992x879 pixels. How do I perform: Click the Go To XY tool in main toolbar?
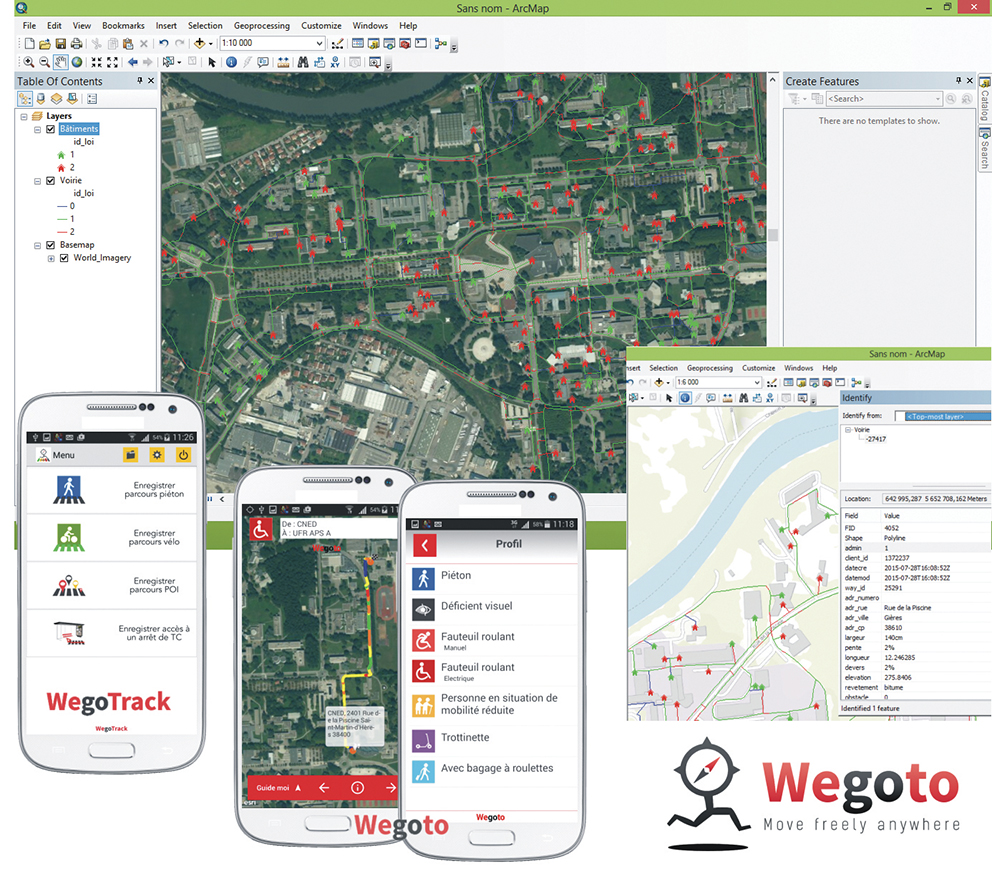click(335, 62)
